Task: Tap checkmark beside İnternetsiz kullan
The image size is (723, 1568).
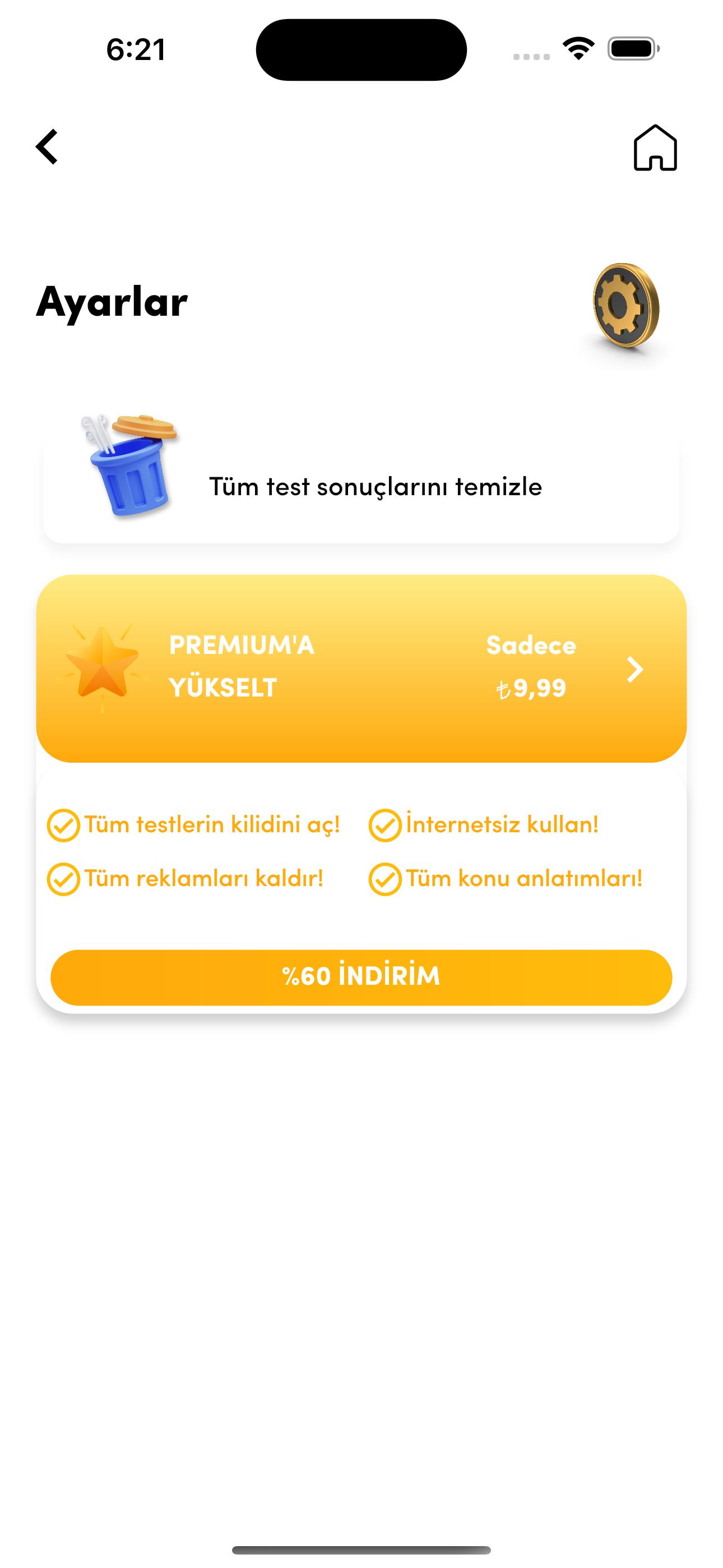Action: [384, 825]
